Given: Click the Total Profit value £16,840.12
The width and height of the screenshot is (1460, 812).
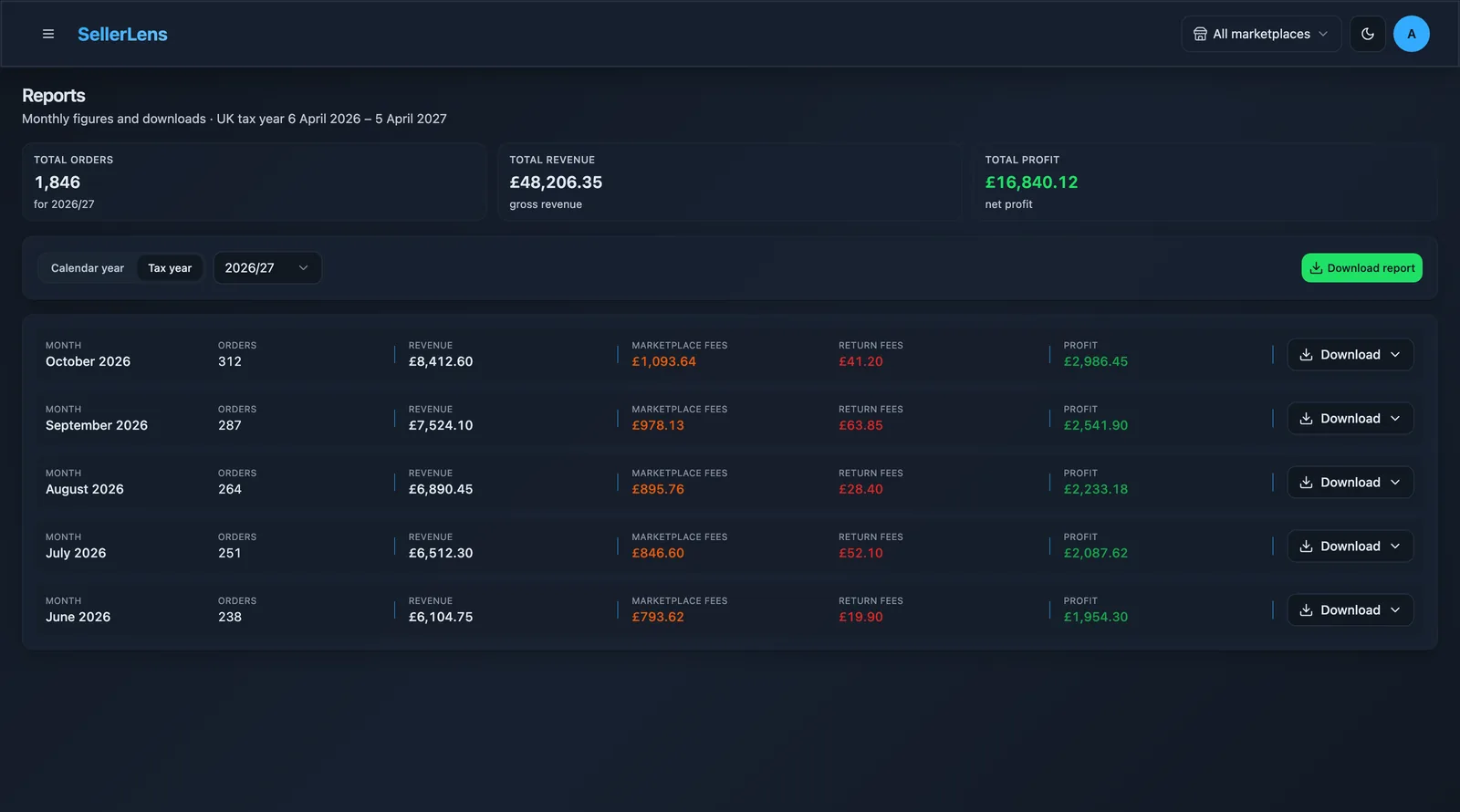Looking at the screenshot, I should (1031, 182).
